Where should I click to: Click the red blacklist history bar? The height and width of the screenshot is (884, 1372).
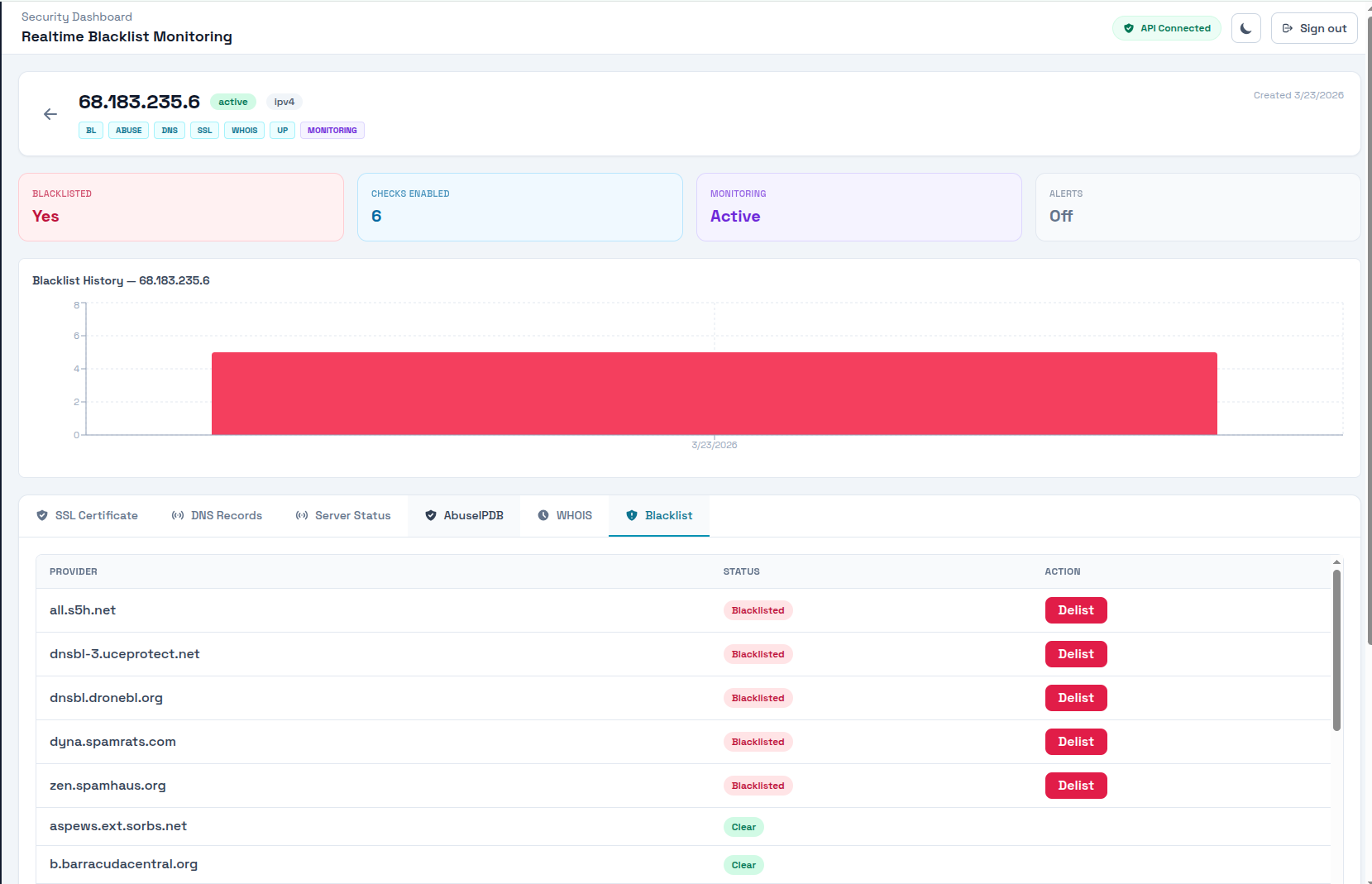pyautogui.click(x=715, y=394)
